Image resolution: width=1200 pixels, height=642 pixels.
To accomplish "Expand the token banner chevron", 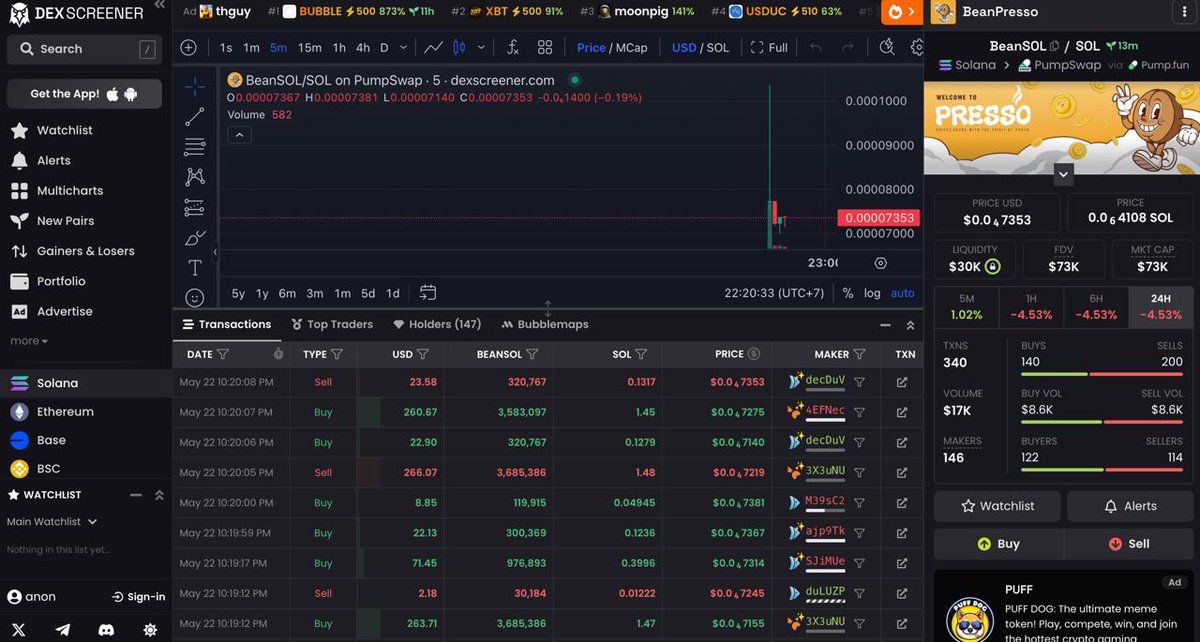I will point(1064,174).
